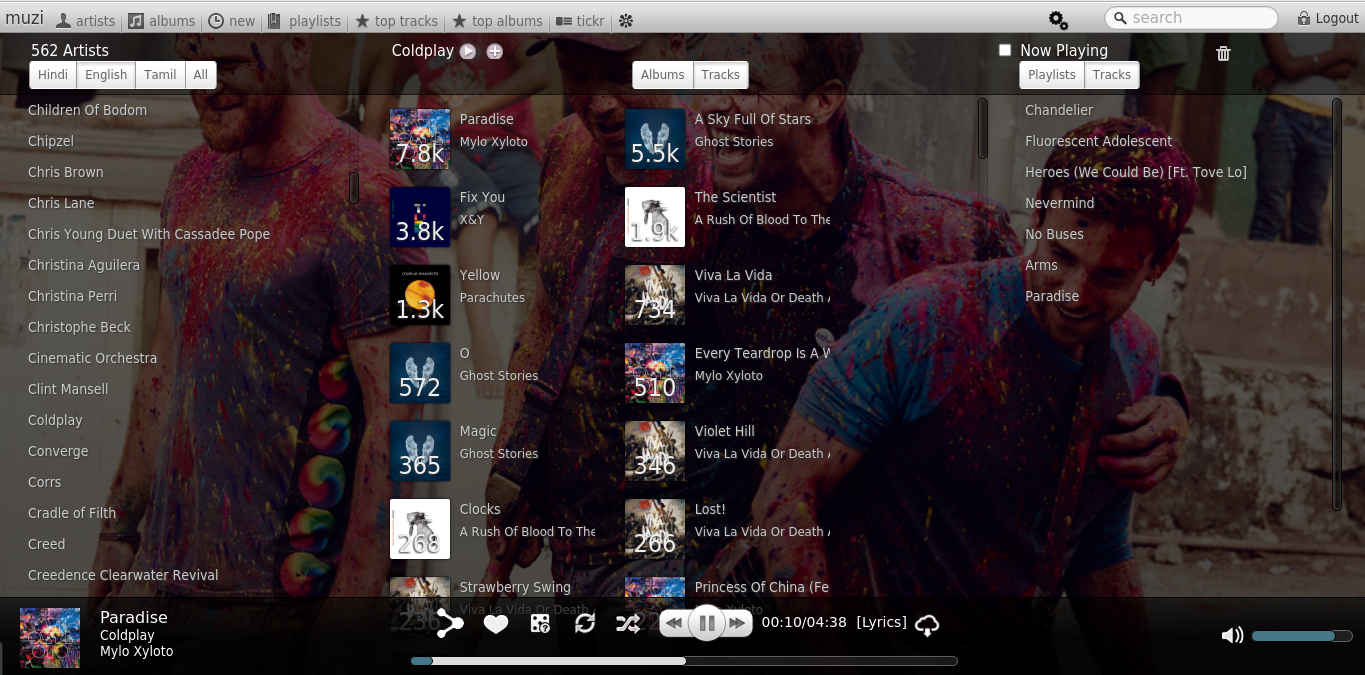Log out using the Logout link
The height and width of the screenshot is (675, 1365).
click(1328, 18)
